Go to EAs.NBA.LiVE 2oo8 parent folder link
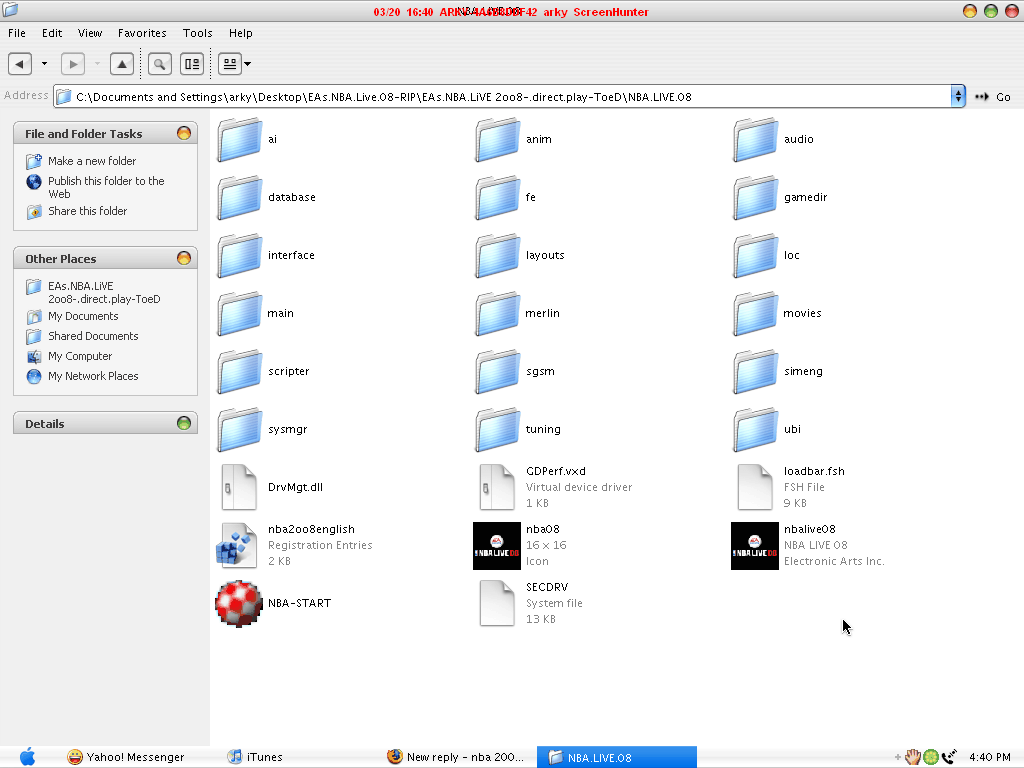Viewport: 1024px width, 768px height. click(x=104, y=293)
